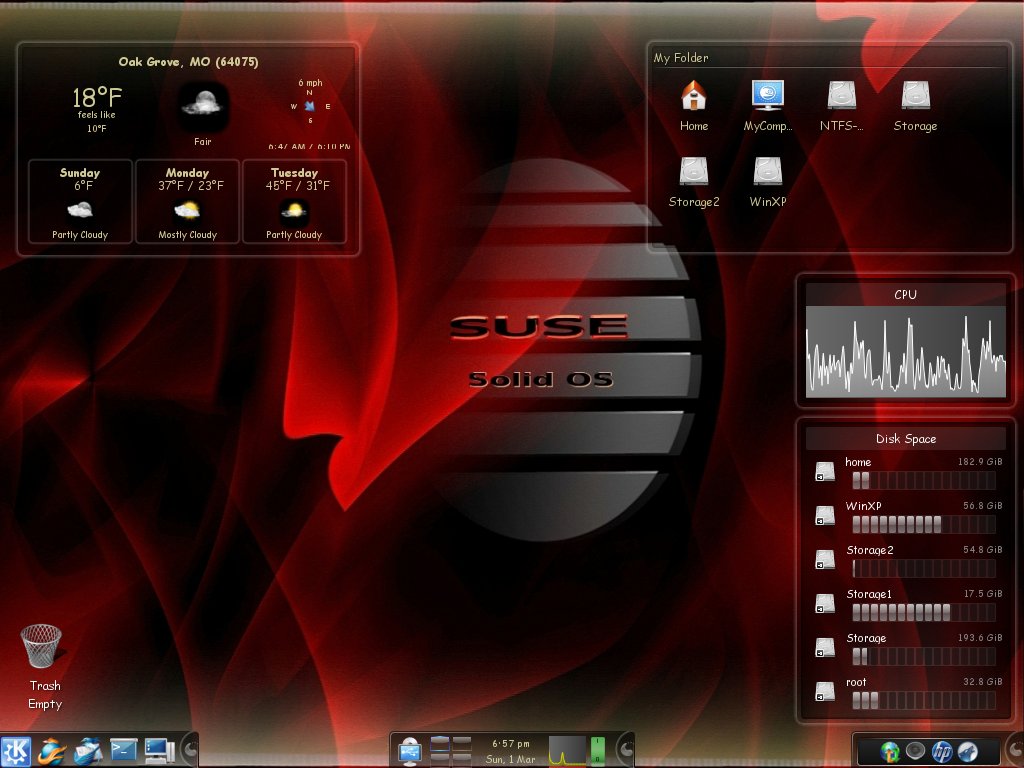Click the My Folder widget title
This screenshot has width=1024, height=768.
(x=681, y=58)
